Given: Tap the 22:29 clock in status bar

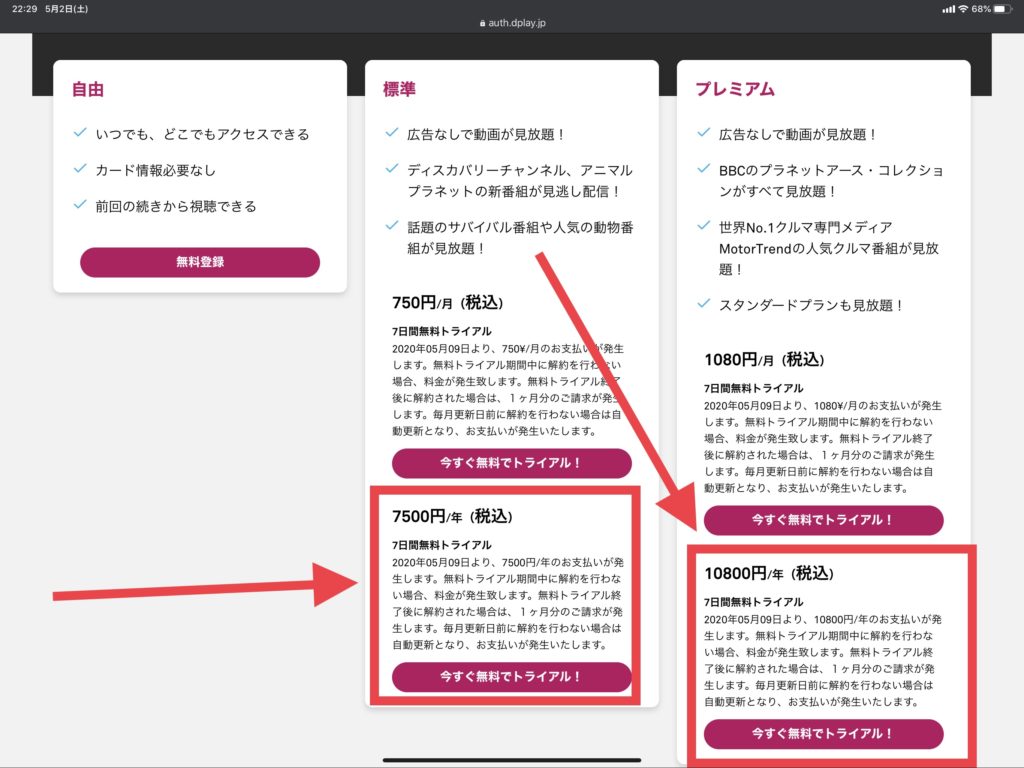Looking at the screenshot, I should [x=24, y=8].
